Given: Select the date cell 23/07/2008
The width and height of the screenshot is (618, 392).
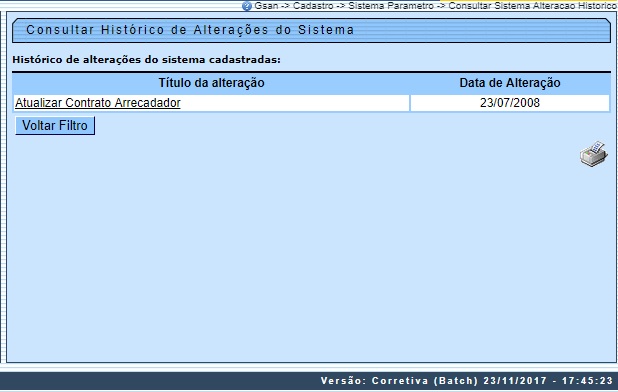Looking at the screenshot, I should pos(510,103).
